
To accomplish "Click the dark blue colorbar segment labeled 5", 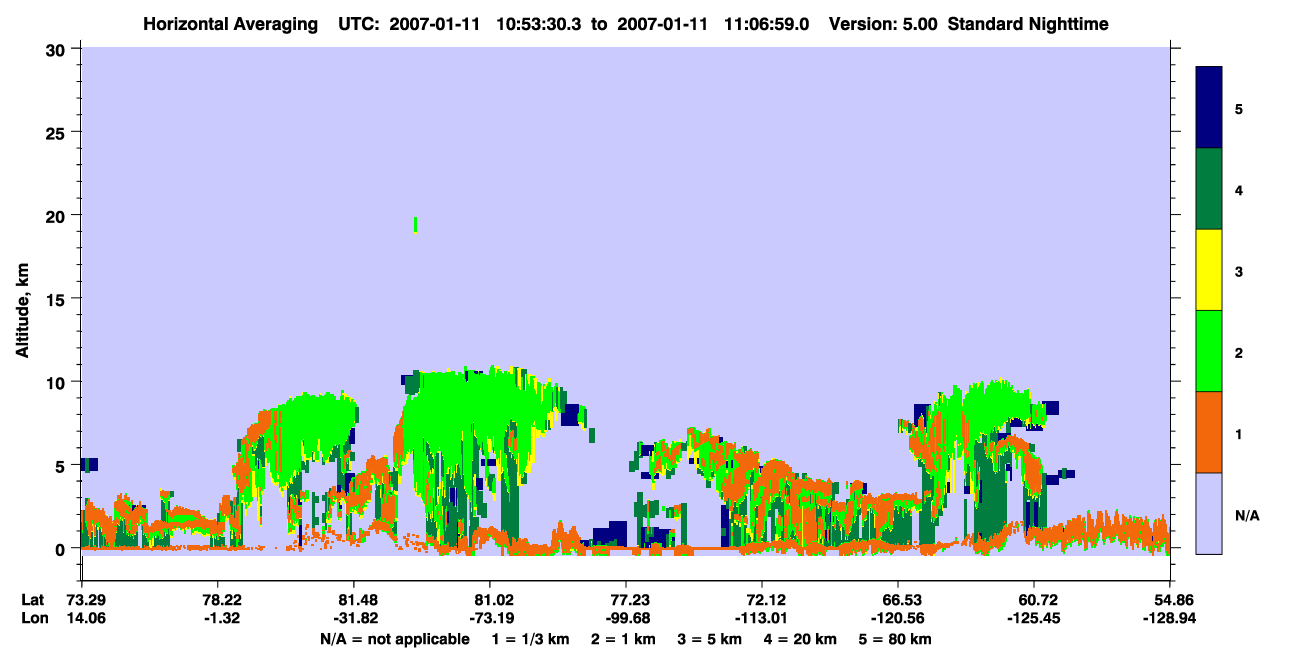I will 1209,107.
